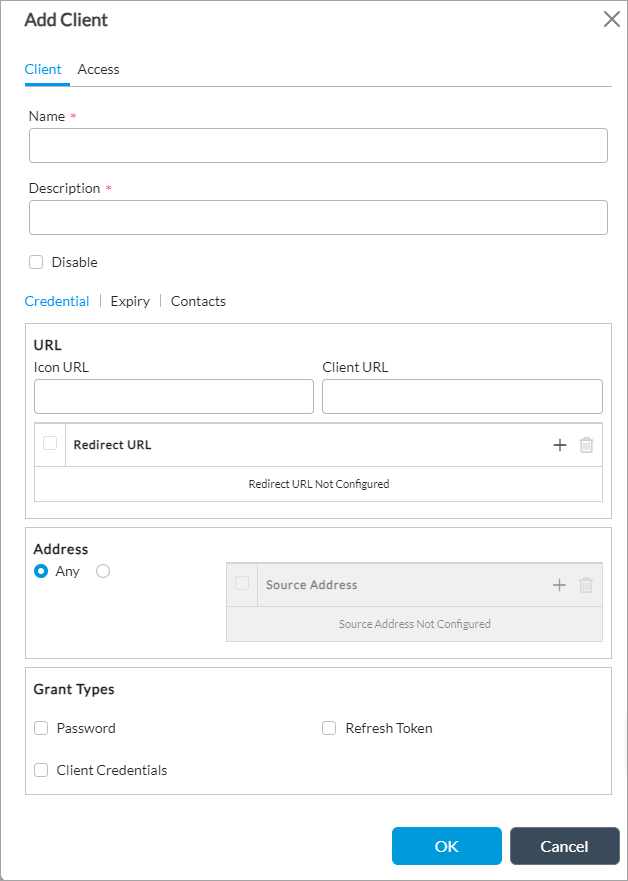Close the Add Client dialog with X
The image size is (628, 881).
611,19
